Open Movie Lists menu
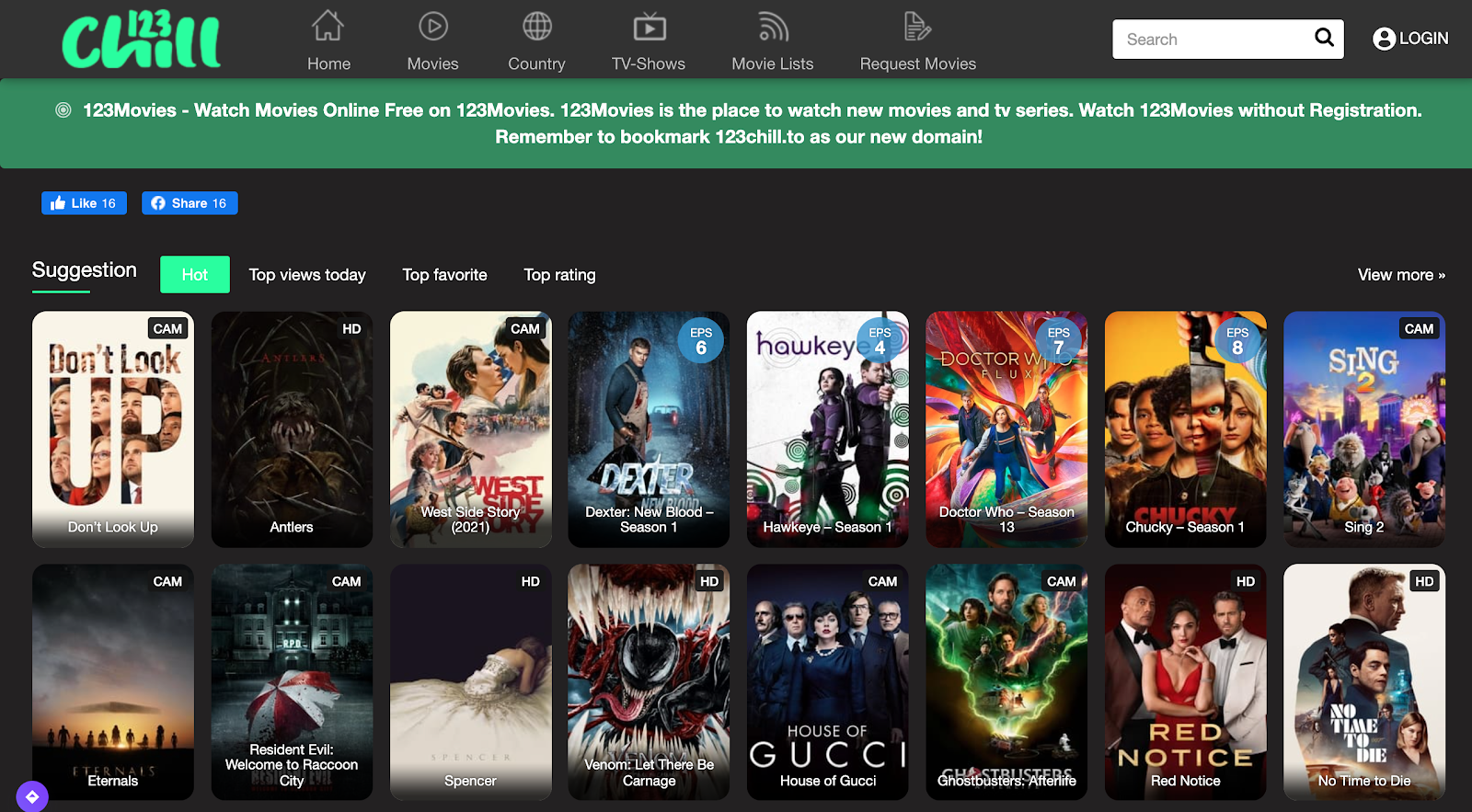 tap(773, 63)
